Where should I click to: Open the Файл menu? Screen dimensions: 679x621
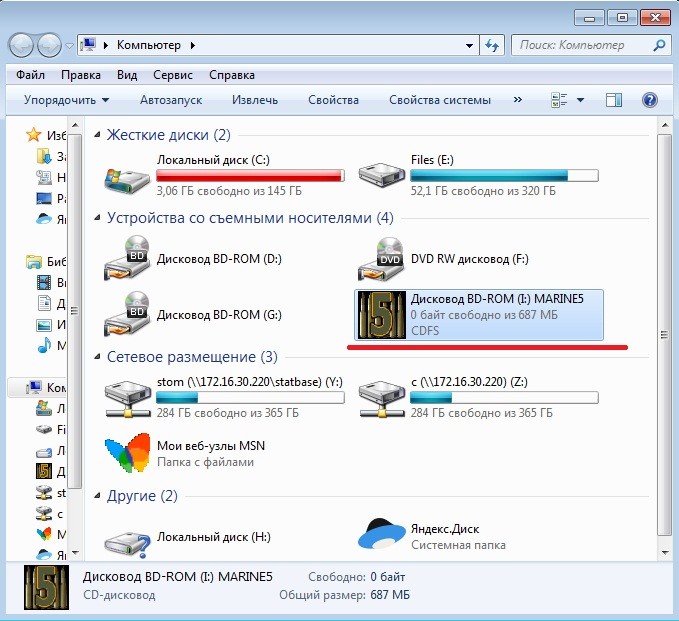point(30,75)
